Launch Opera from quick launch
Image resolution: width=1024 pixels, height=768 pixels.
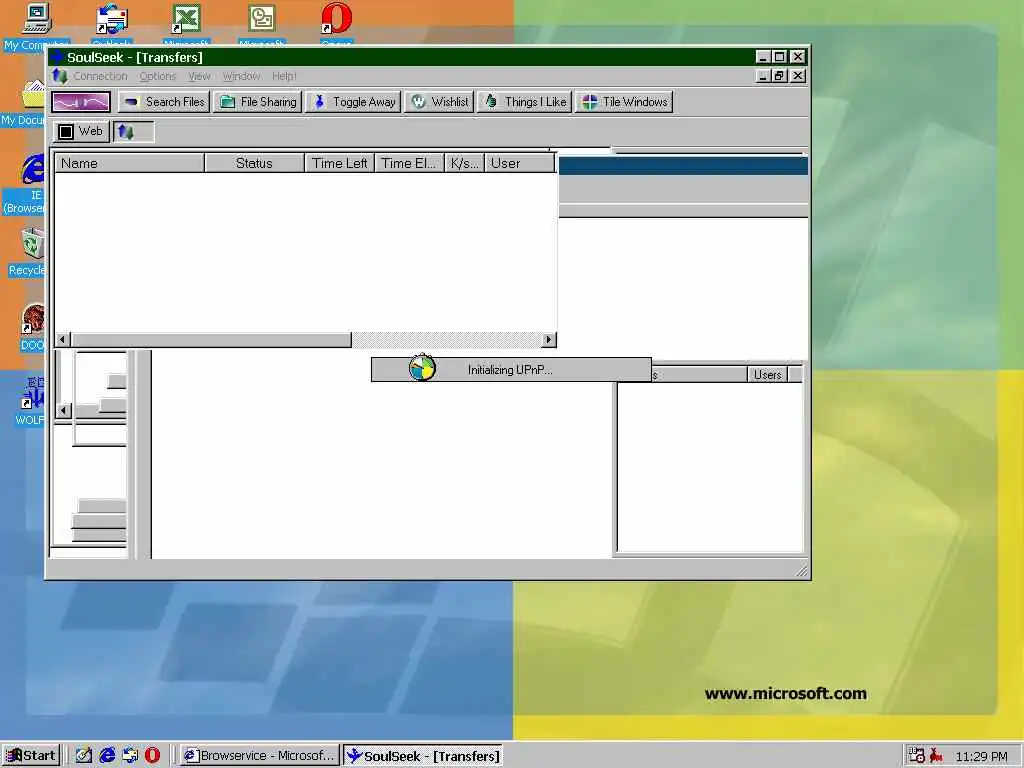point(152,756)
